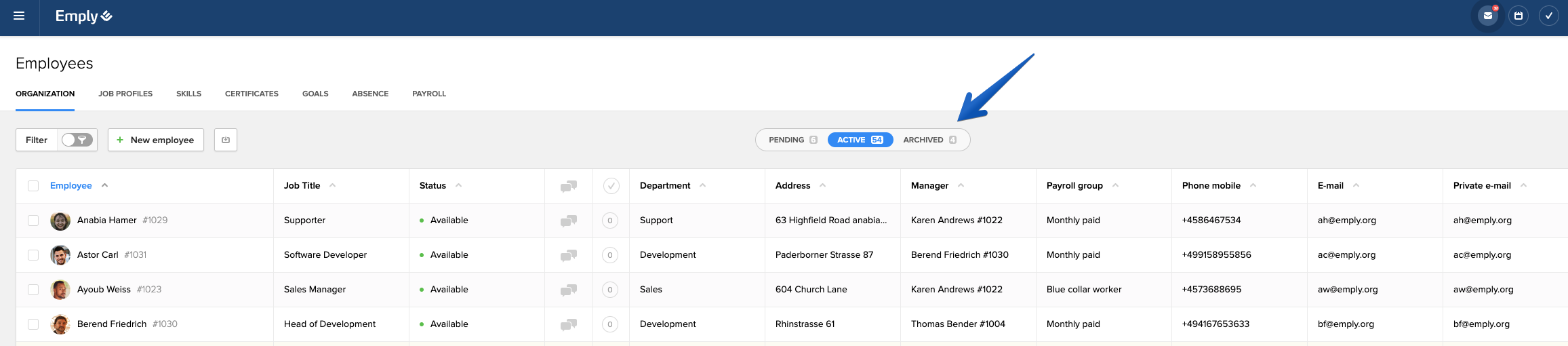Open the hamburger navigation menu
The image size is (1568, 346).
[19, 16]
